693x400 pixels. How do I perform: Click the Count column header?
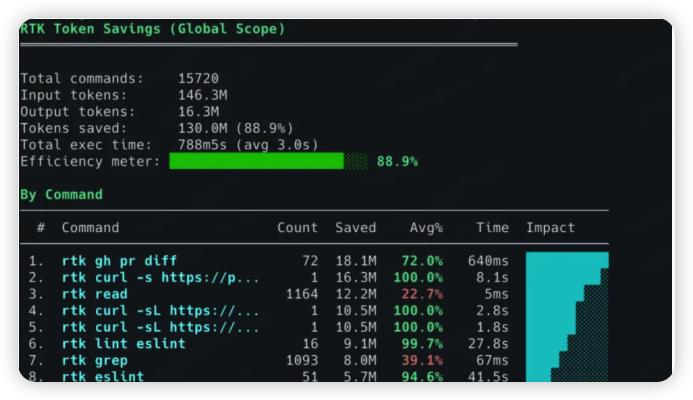tap(297, 228)
